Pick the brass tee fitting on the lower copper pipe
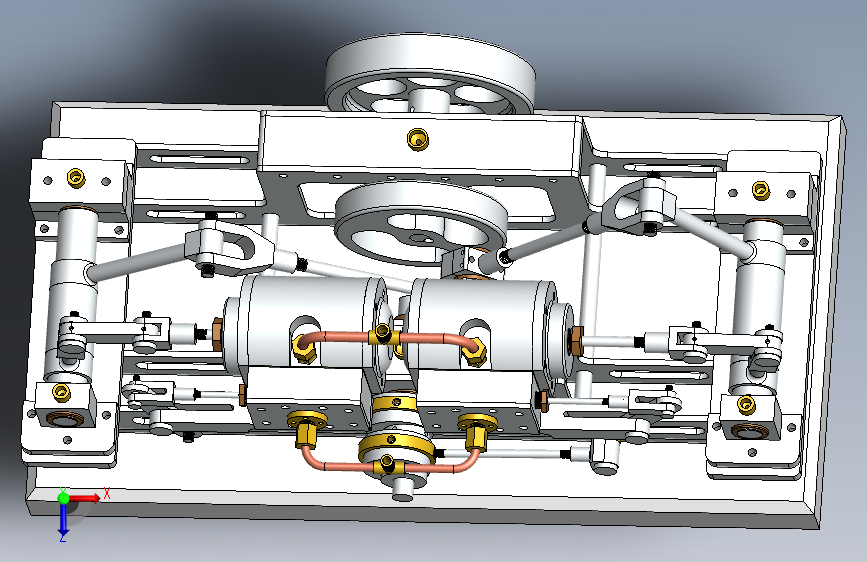 pyautogui.click(x=388, y=464)
